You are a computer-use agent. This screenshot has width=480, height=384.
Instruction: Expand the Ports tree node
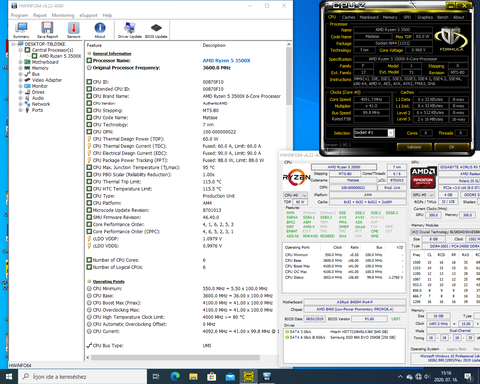tap(20, 110)
